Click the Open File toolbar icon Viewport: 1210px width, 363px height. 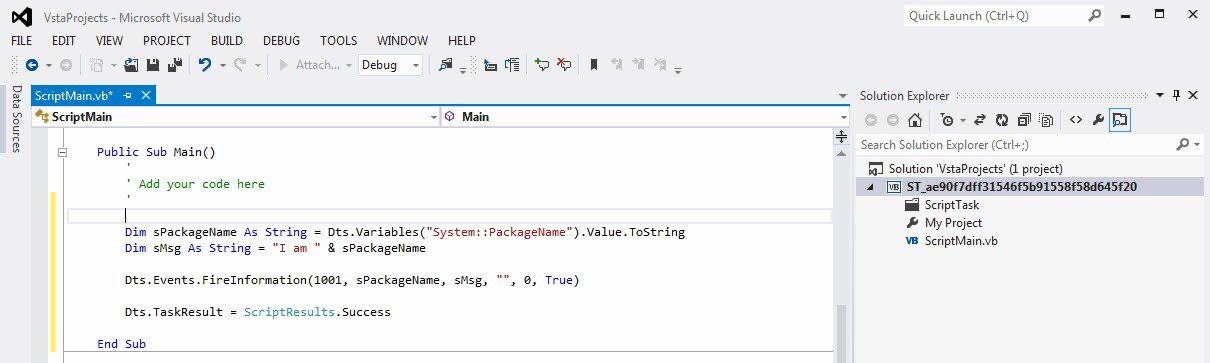[x=131, y=65]
